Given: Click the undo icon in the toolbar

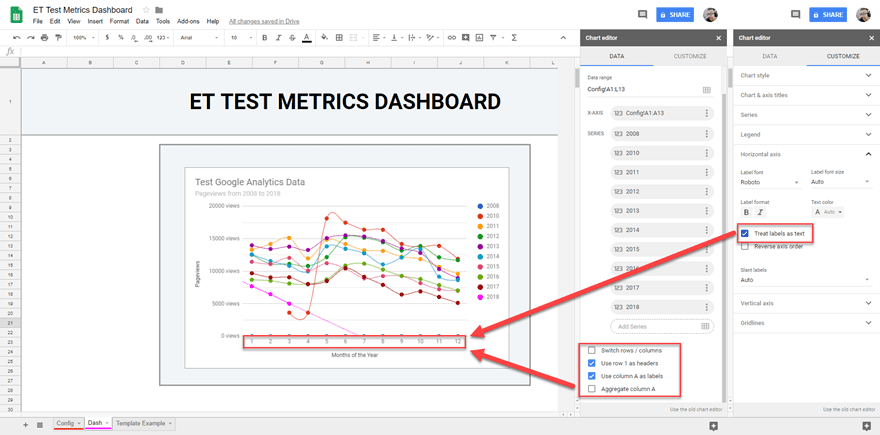Looking at the screenshot, I should point(17,38).
